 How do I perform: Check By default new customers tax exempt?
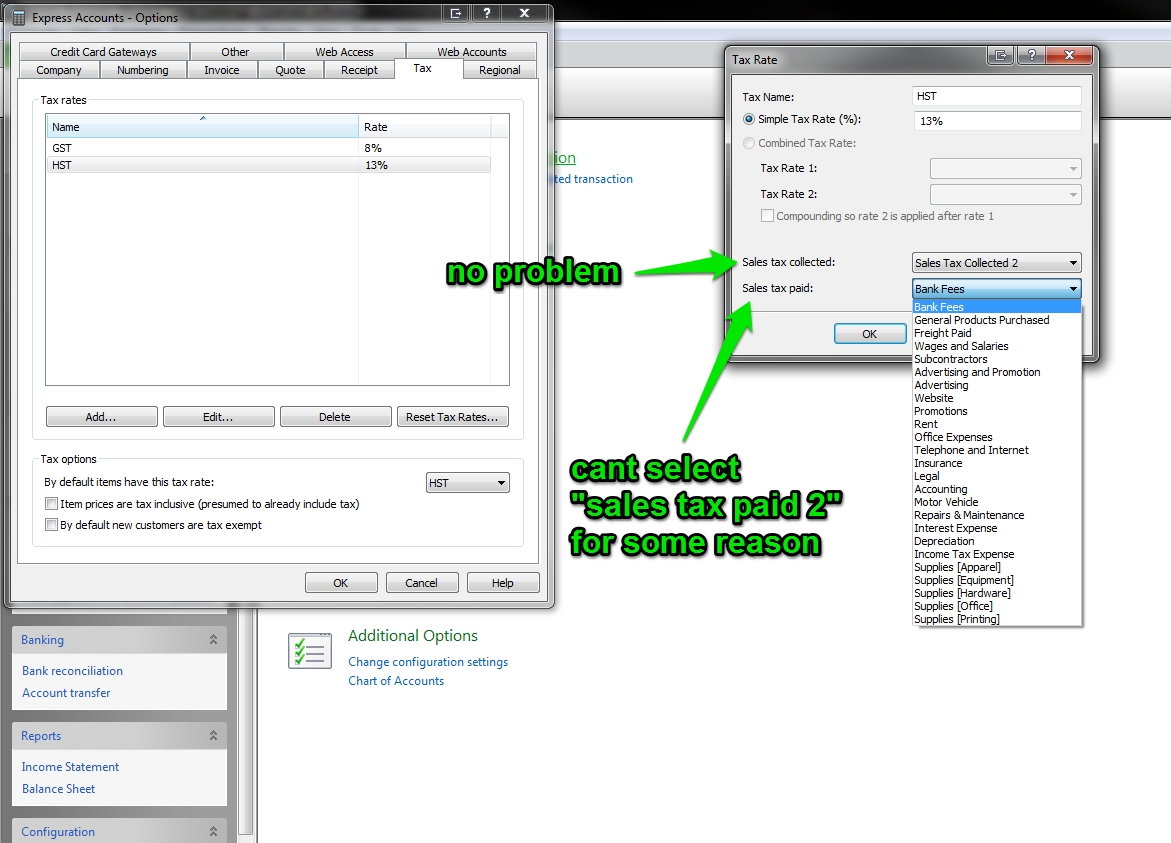(52, 525)
